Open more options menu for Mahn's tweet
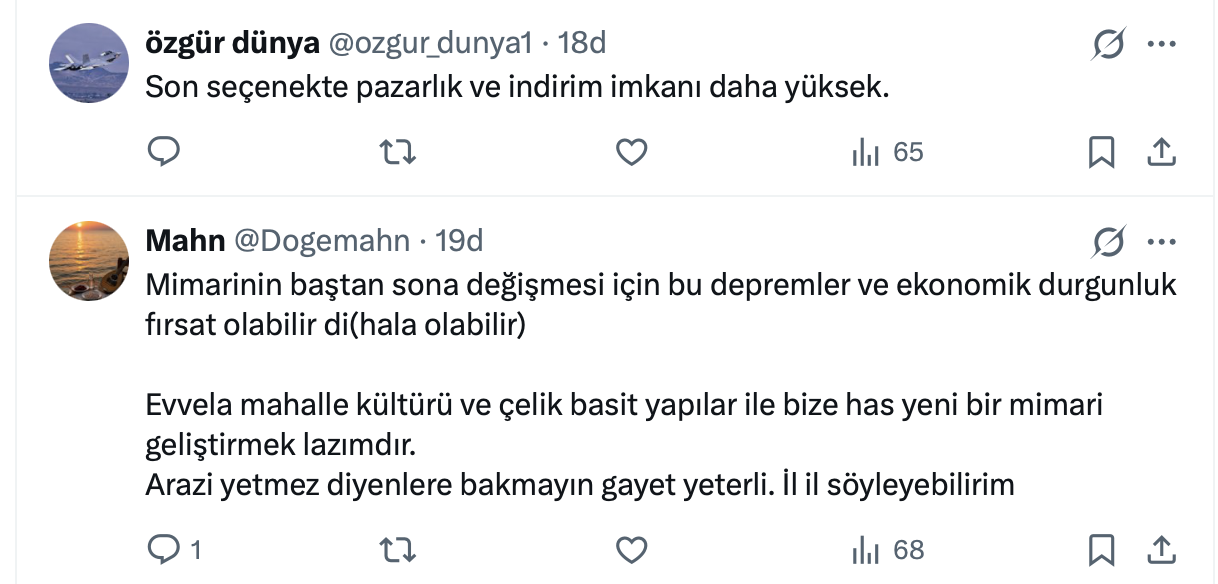 [1160, 241]
